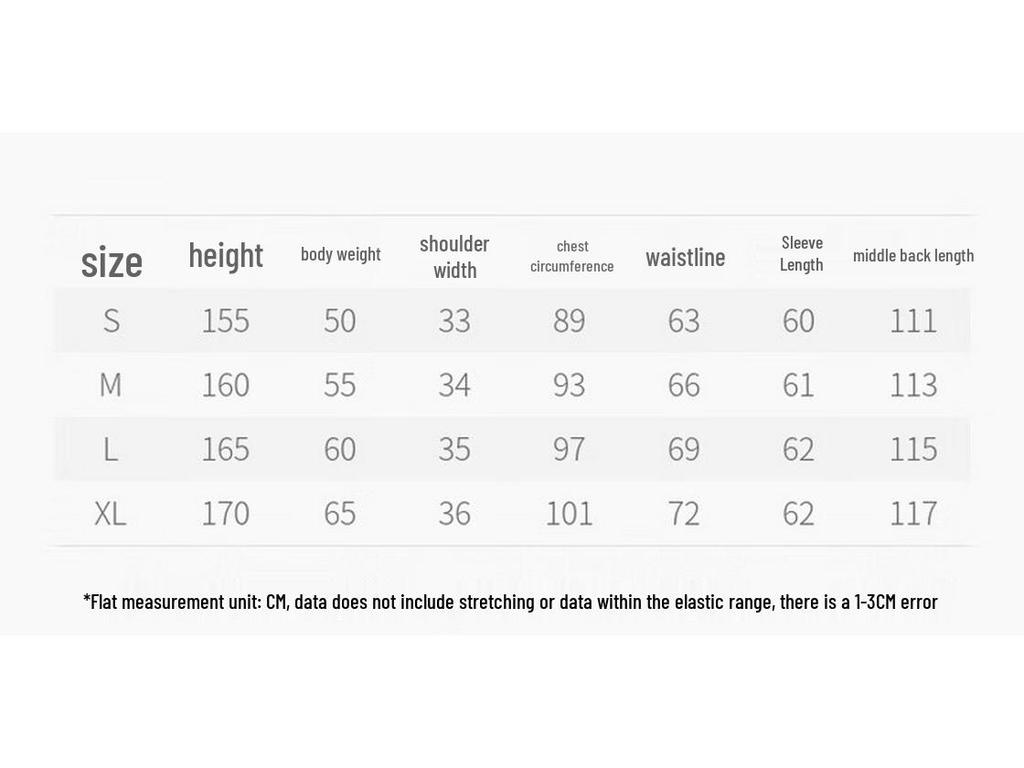Select the L size row label
Image resolution: width=1024 pixels, height=768 pixels.
tap(111, 449)
